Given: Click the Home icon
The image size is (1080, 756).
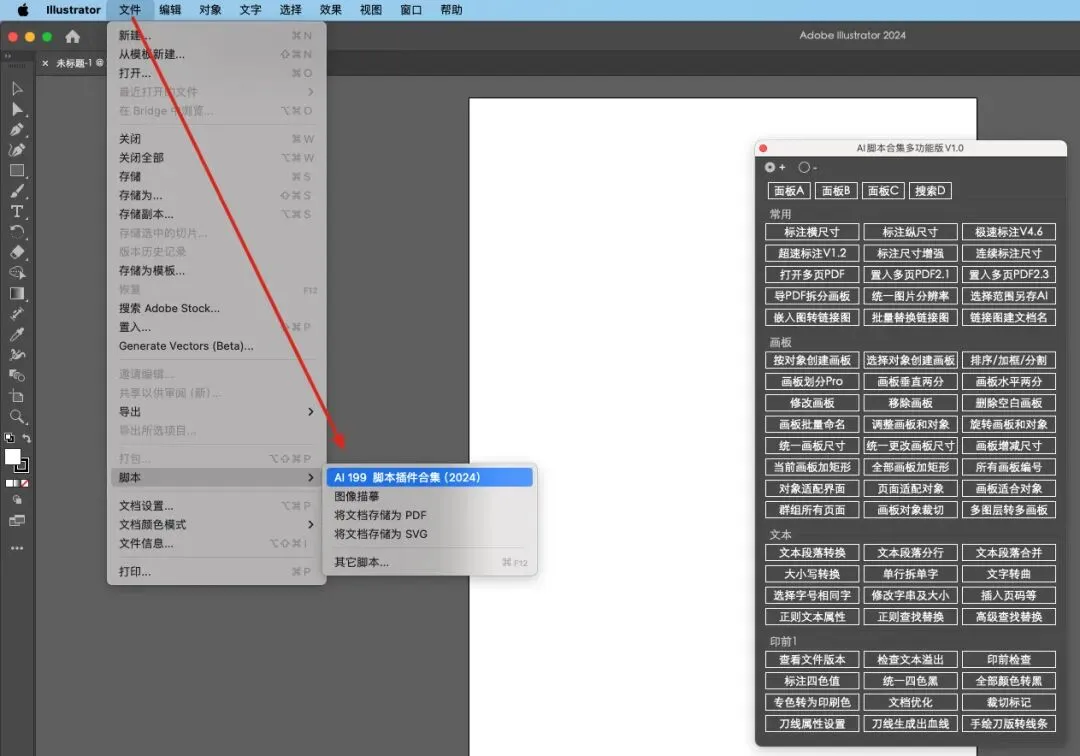Looking at the screenshot, I should [x=72, y=36].
